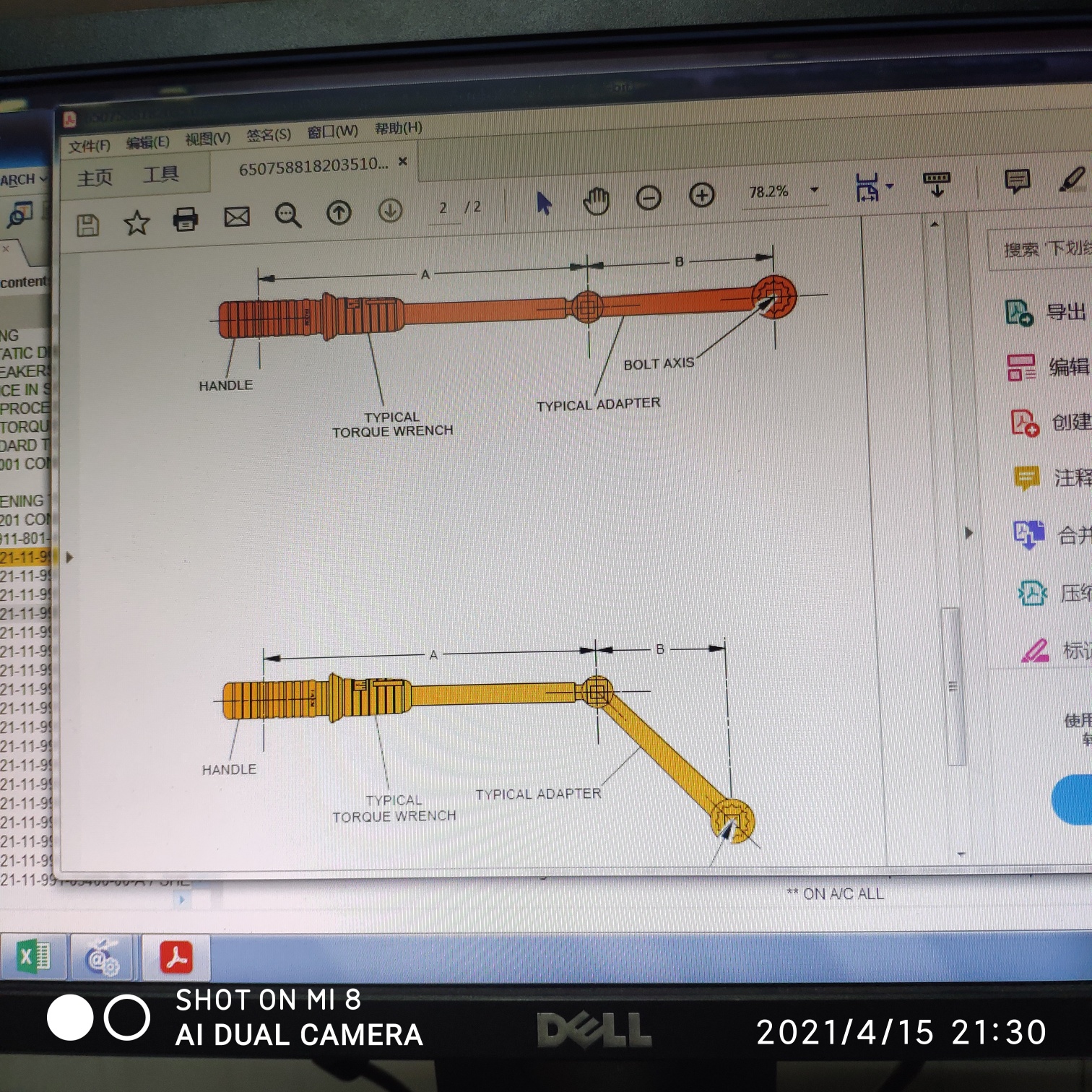Viewport: 1092px width, 1092px height.
Task: Open the 编辑(E) menu
Action: [x=147, y=142]
